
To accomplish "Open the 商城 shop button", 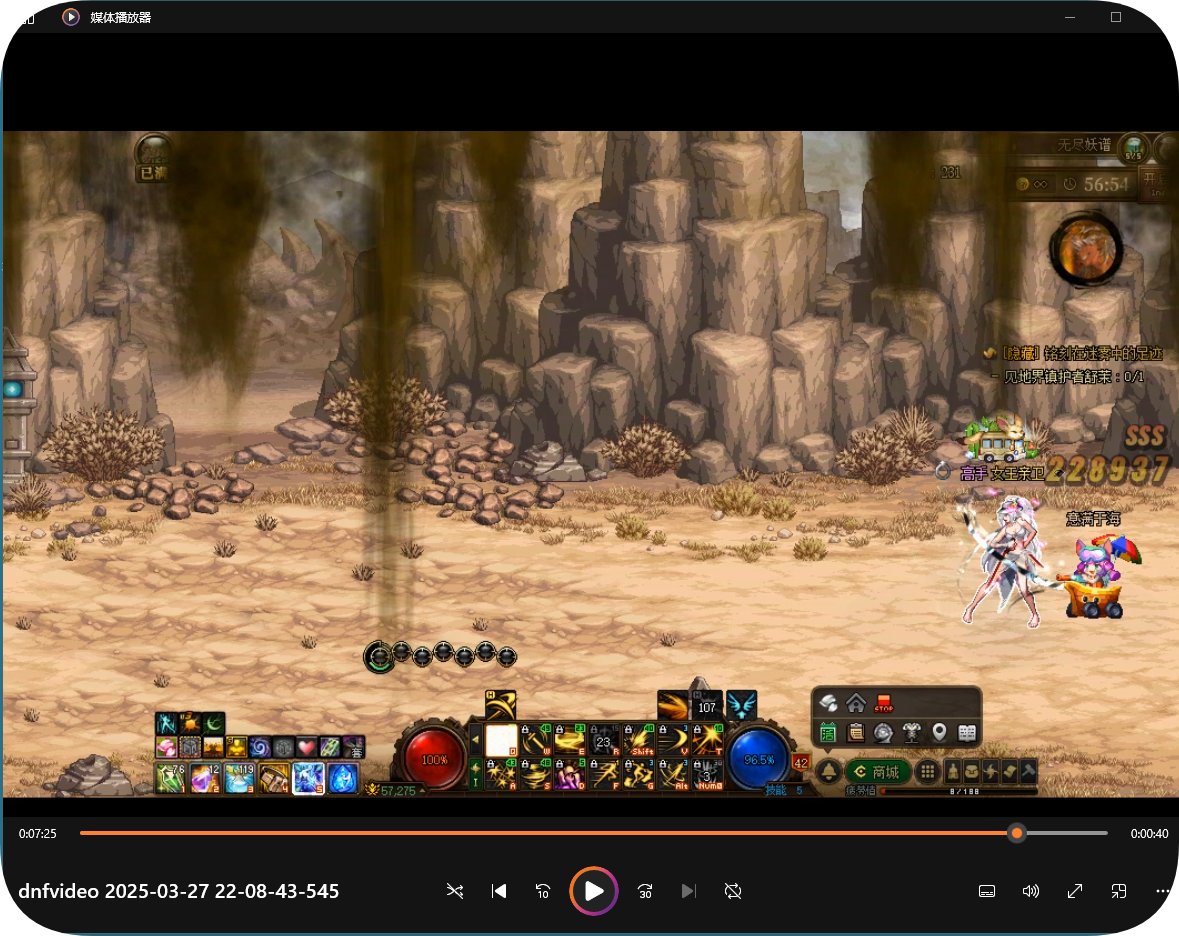I will (878, 771).
